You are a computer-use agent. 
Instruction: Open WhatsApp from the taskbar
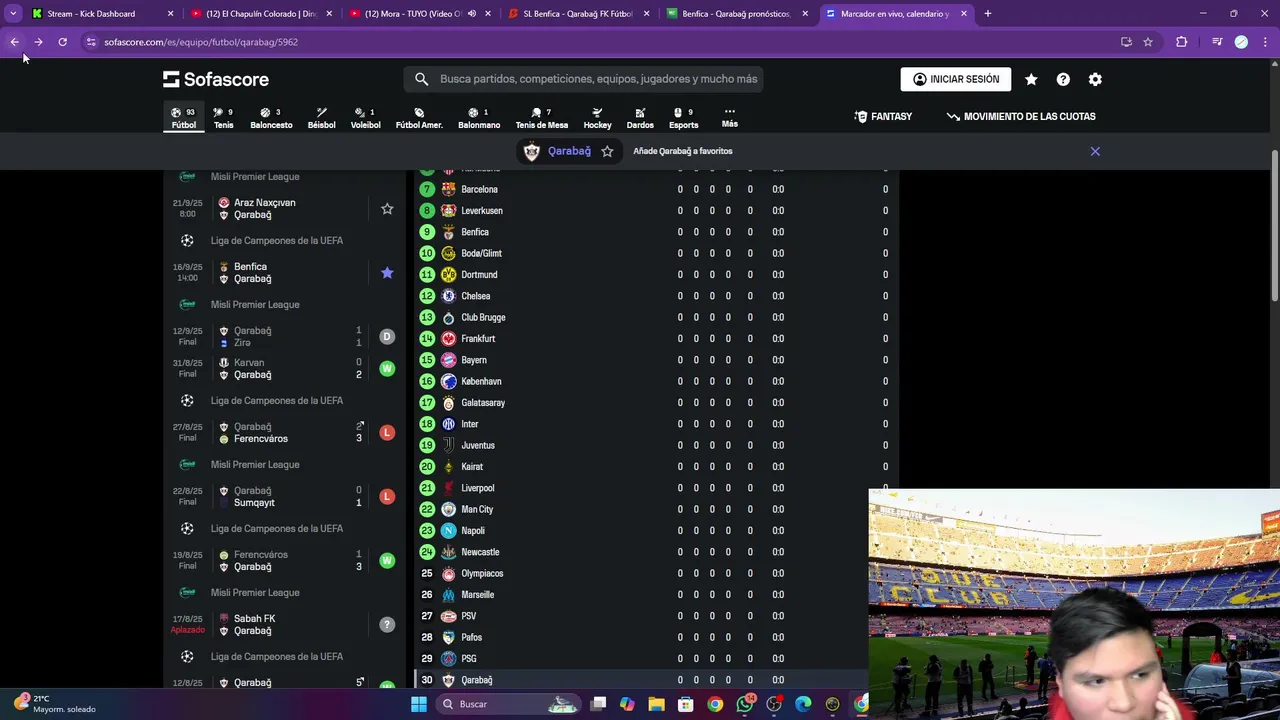tap(744, 704)
